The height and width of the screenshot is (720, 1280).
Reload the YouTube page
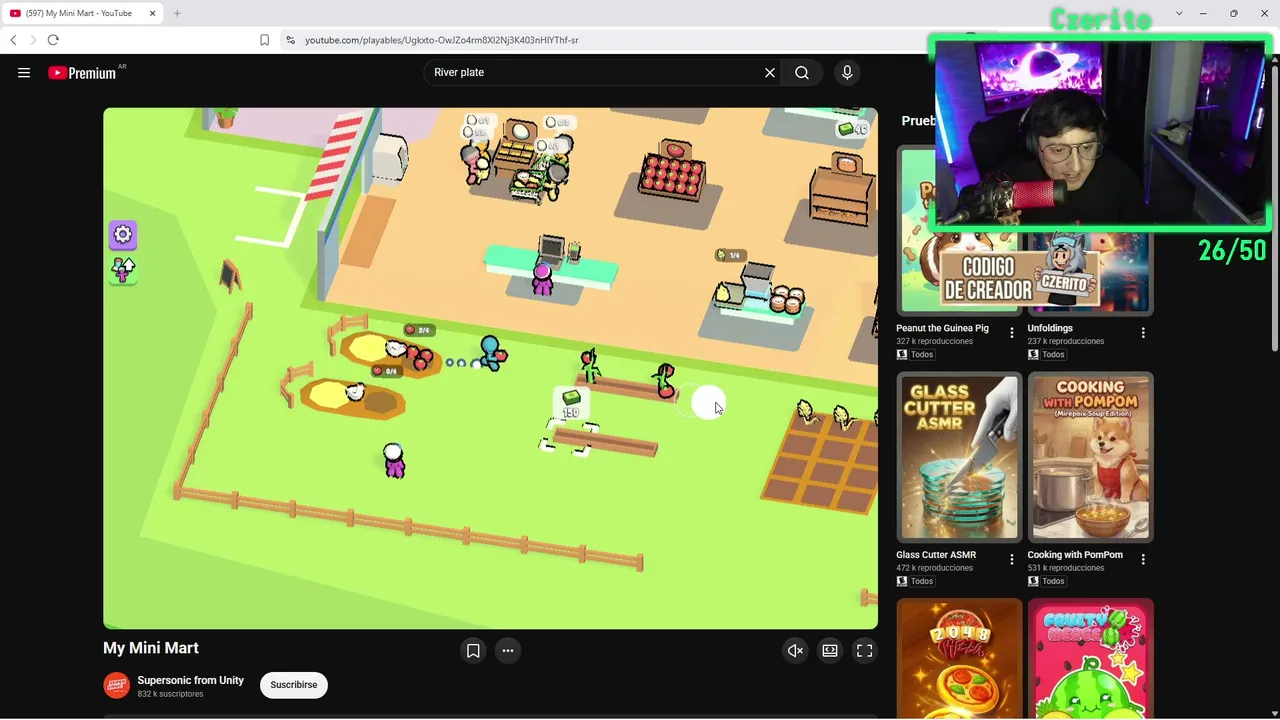coord(53,40)
